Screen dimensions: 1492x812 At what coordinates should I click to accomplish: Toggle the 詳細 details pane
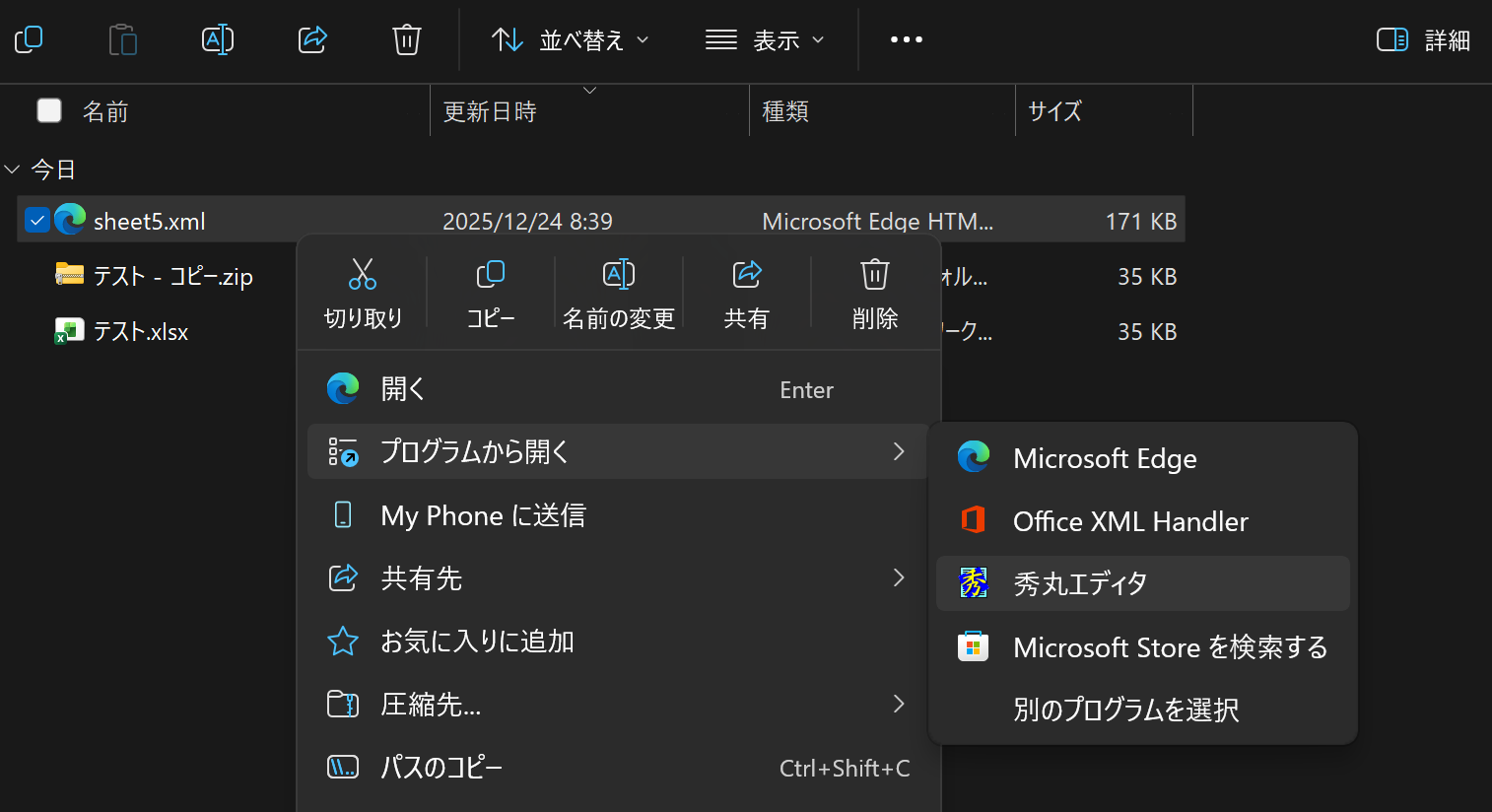point(1423,40)
